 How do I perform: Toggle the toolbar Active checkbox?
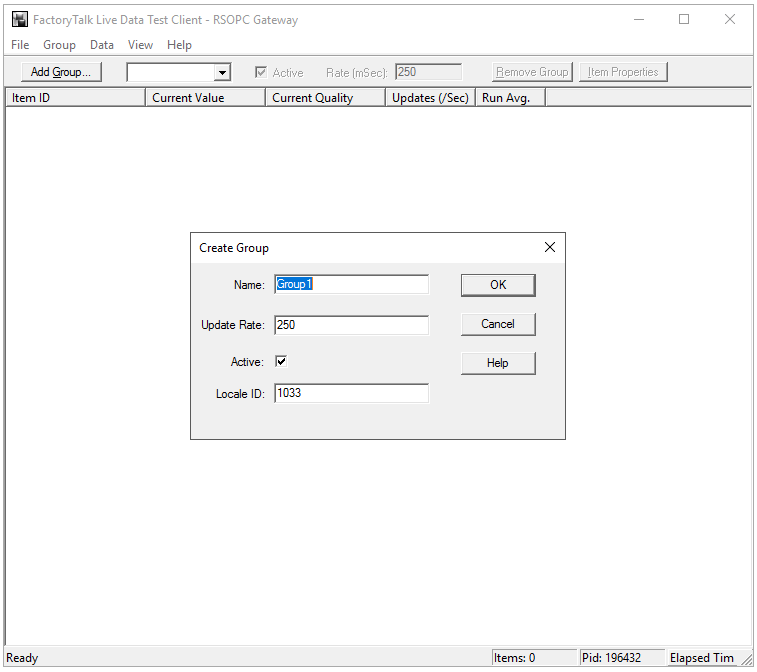[261, 72]
